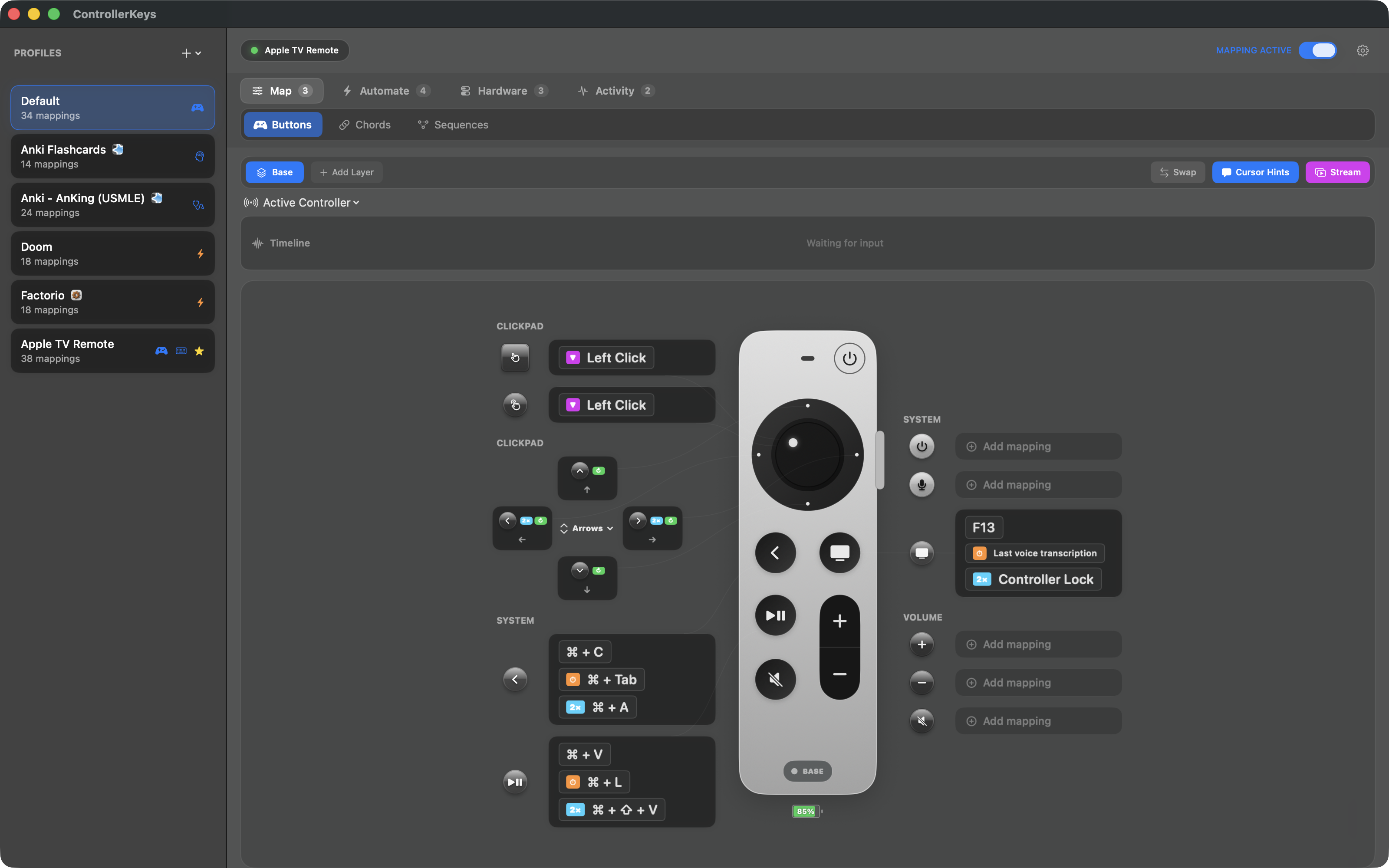Switch to the Activity tab
This screenshot has height=868, width=1389.
click(616, 91)
